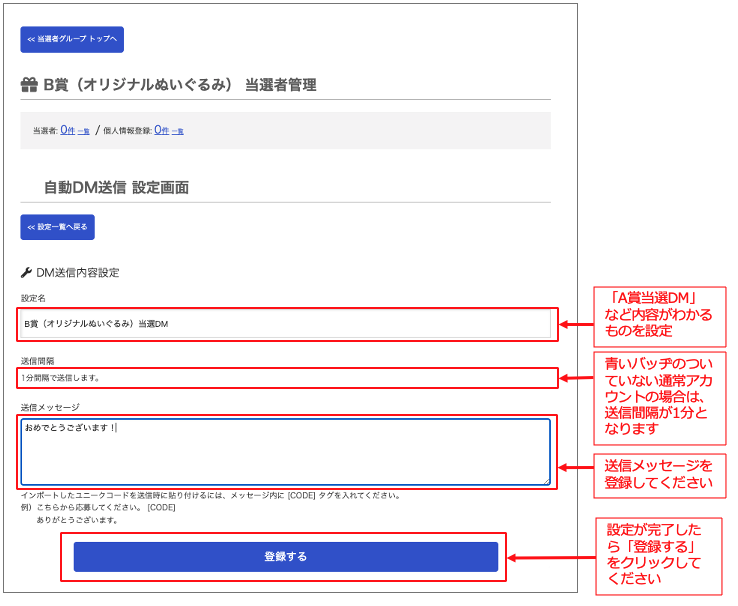This screenshot has height=606, width=738.
Task: Click the 設定名 field label
Action: (33, 298)
